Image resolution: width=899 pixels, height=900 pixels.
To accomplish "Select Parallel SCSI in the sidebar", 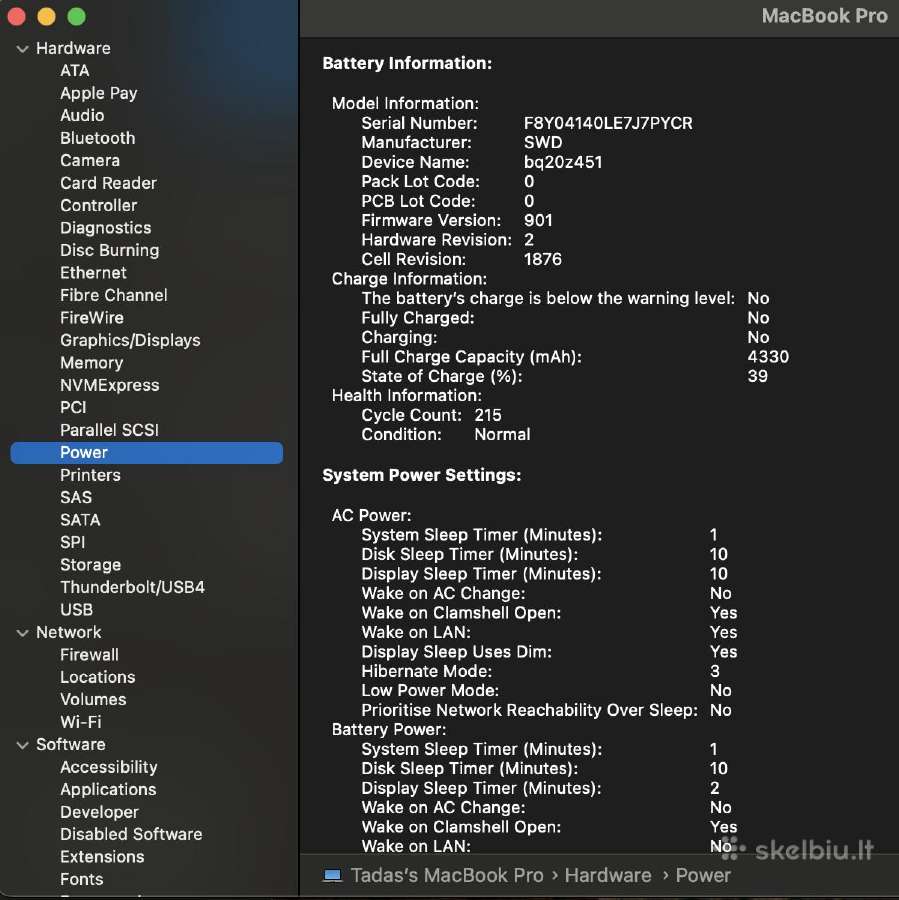I will point(110,430).
